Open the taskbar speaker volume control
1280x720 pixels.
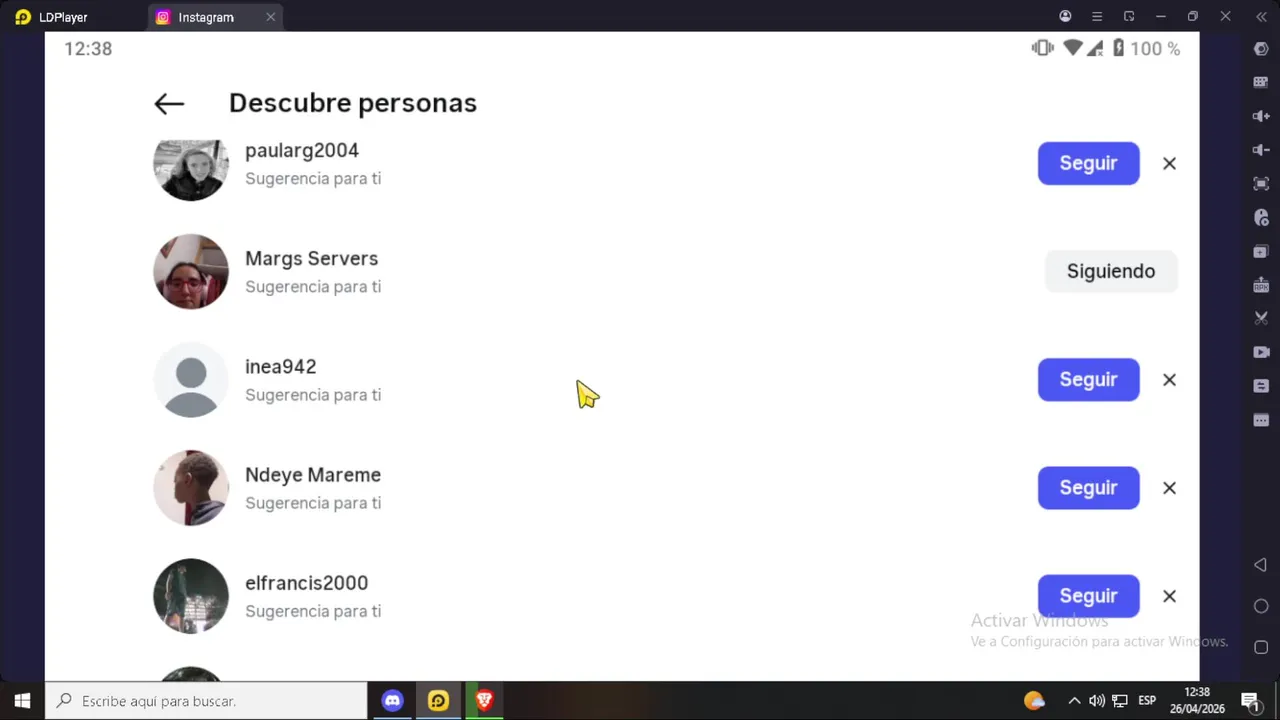pos(1097,701)
